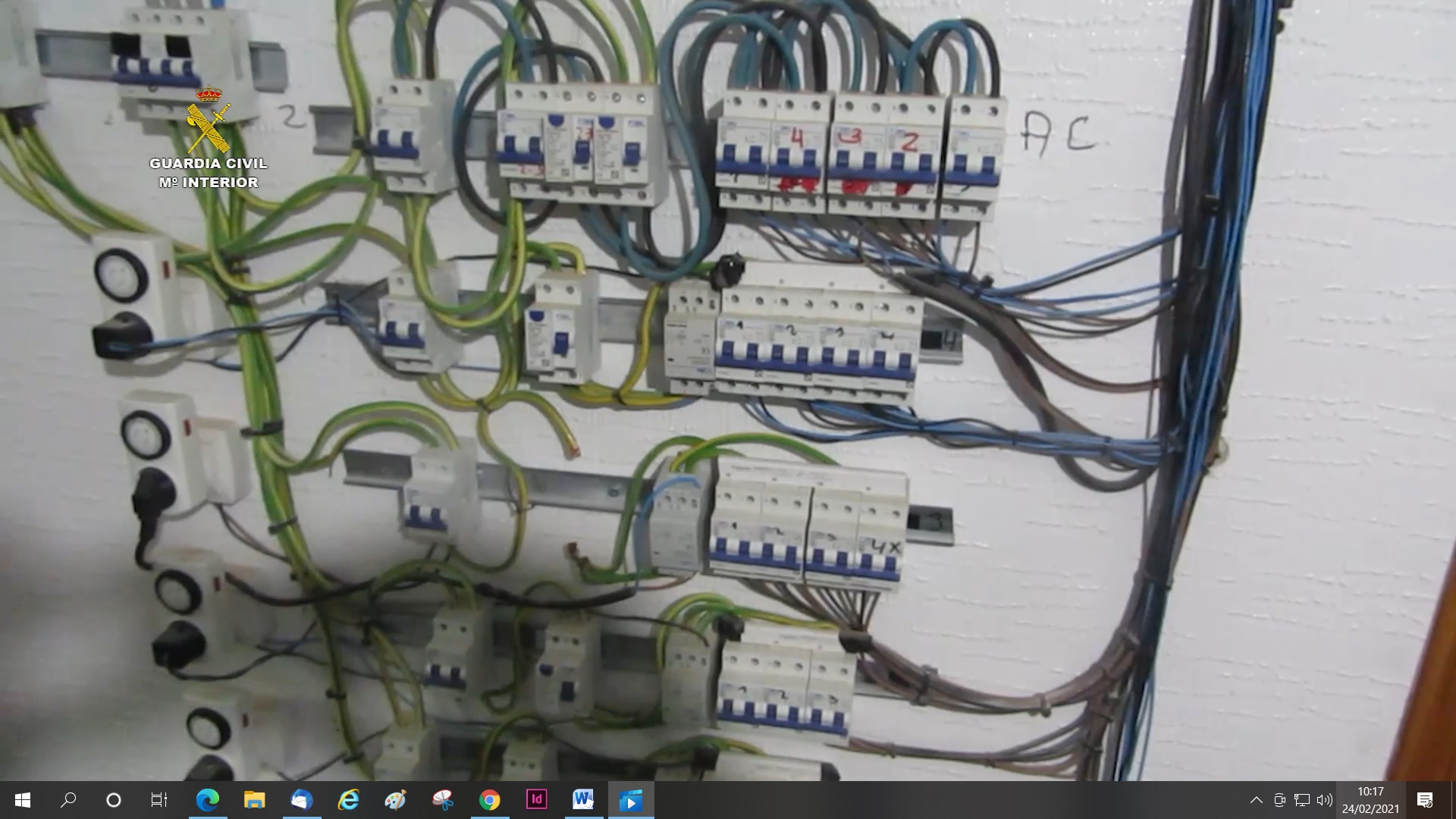
Task: Open File Explorer from the taskbar
Action: click(254, 800)
